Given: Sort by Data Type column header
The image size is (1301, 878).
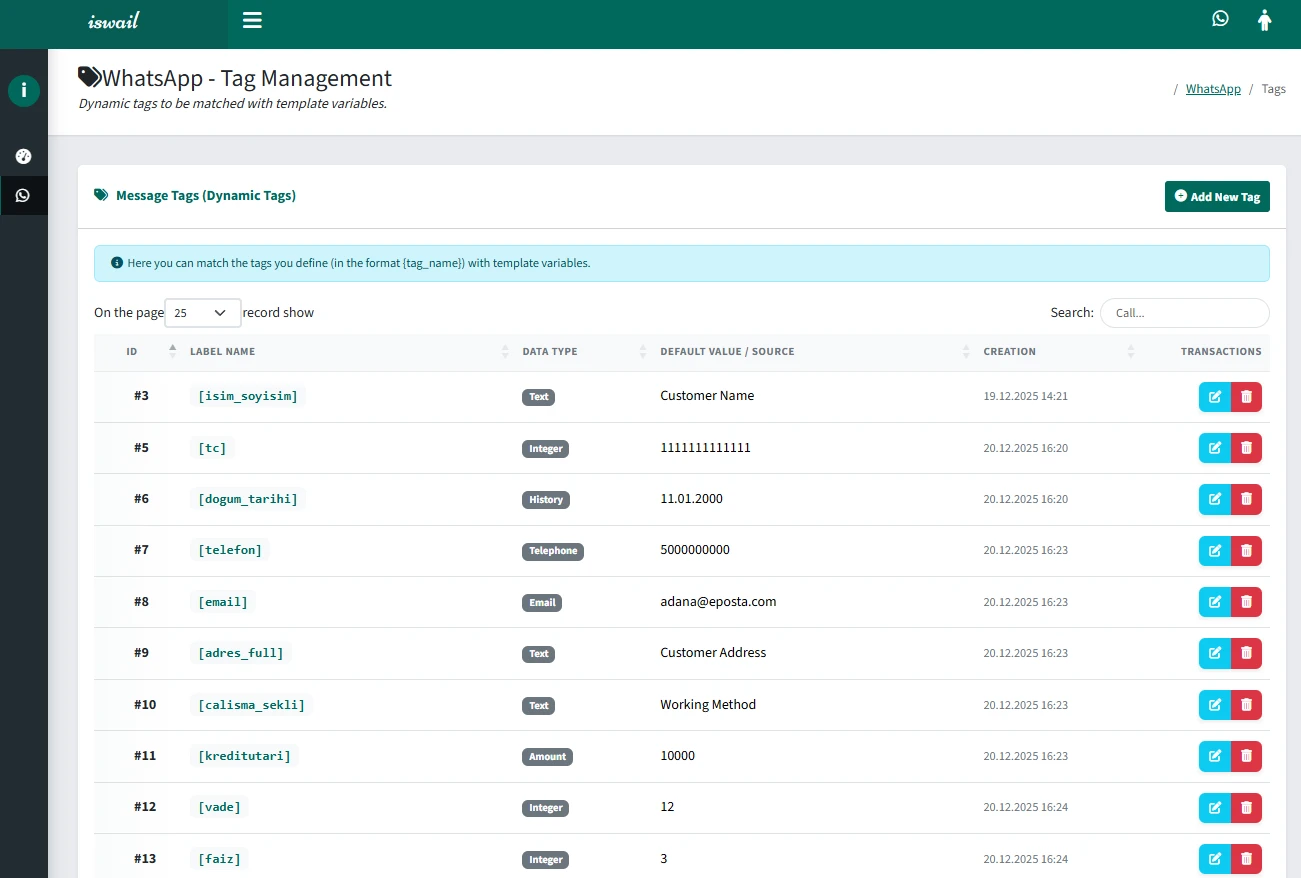Looking at the screenshot, I should 550,352.
